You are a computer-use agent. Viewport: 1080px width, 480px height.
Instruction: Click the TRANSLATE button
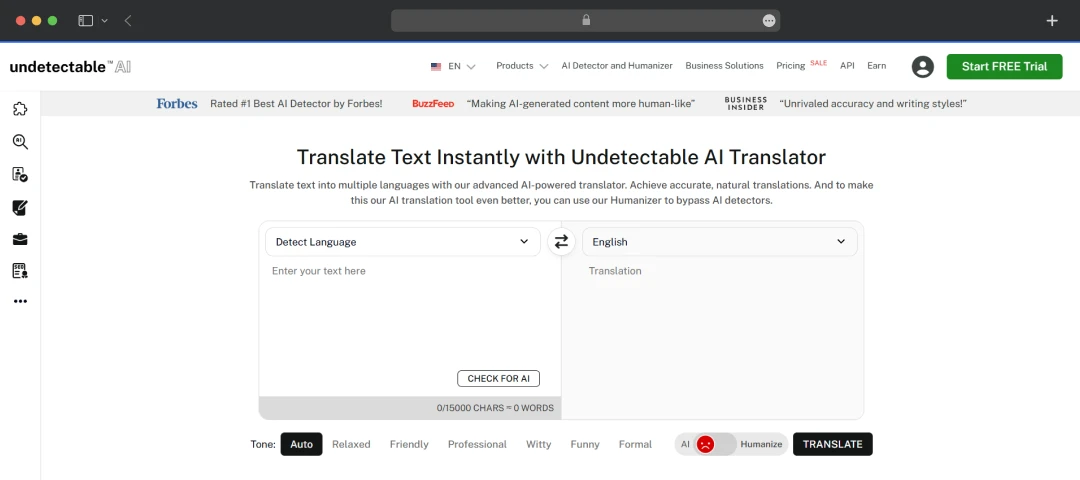pos(833,444)
